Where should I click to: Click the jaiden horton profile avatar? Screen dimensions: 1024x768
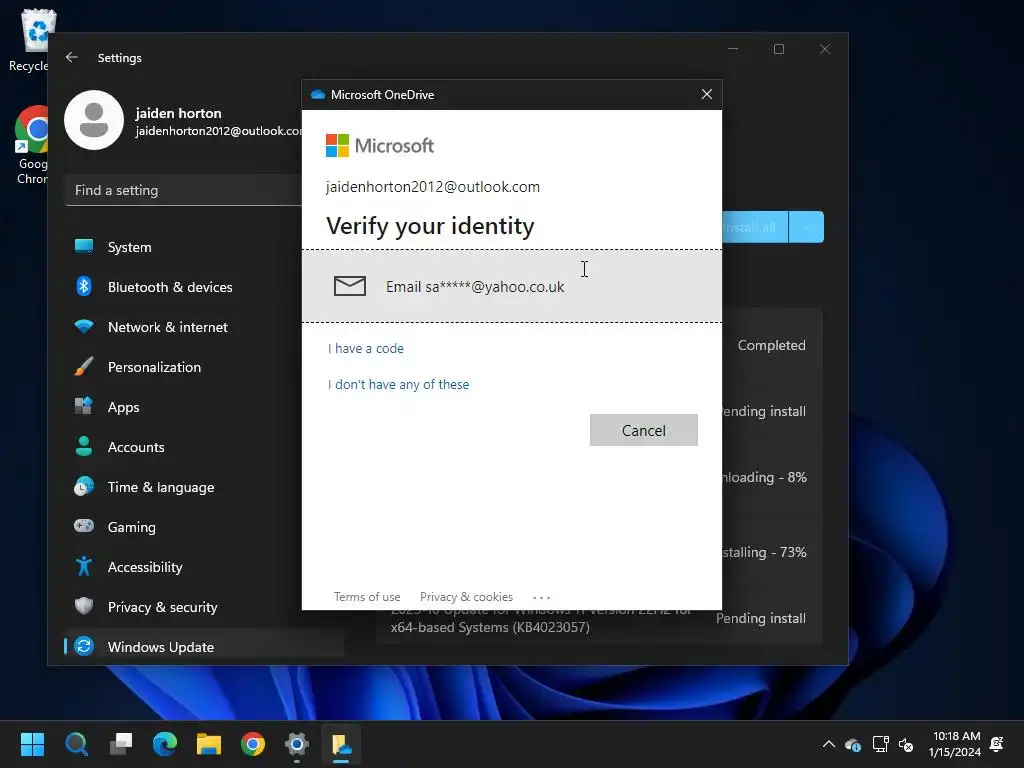94,120
